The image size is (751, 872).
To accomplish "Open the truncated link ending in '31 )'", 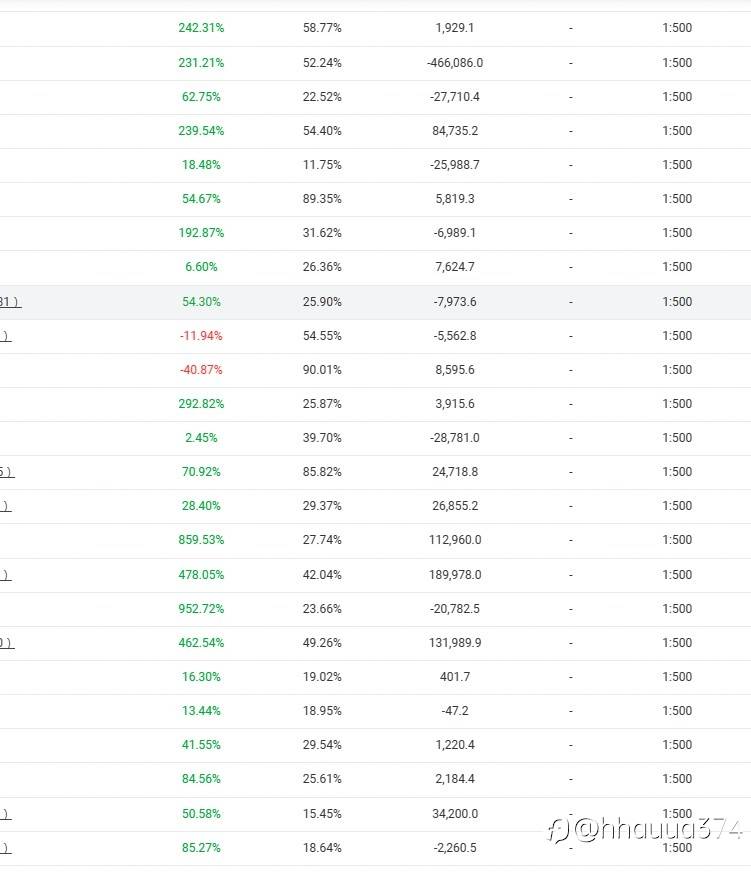I will click(10, 302).
